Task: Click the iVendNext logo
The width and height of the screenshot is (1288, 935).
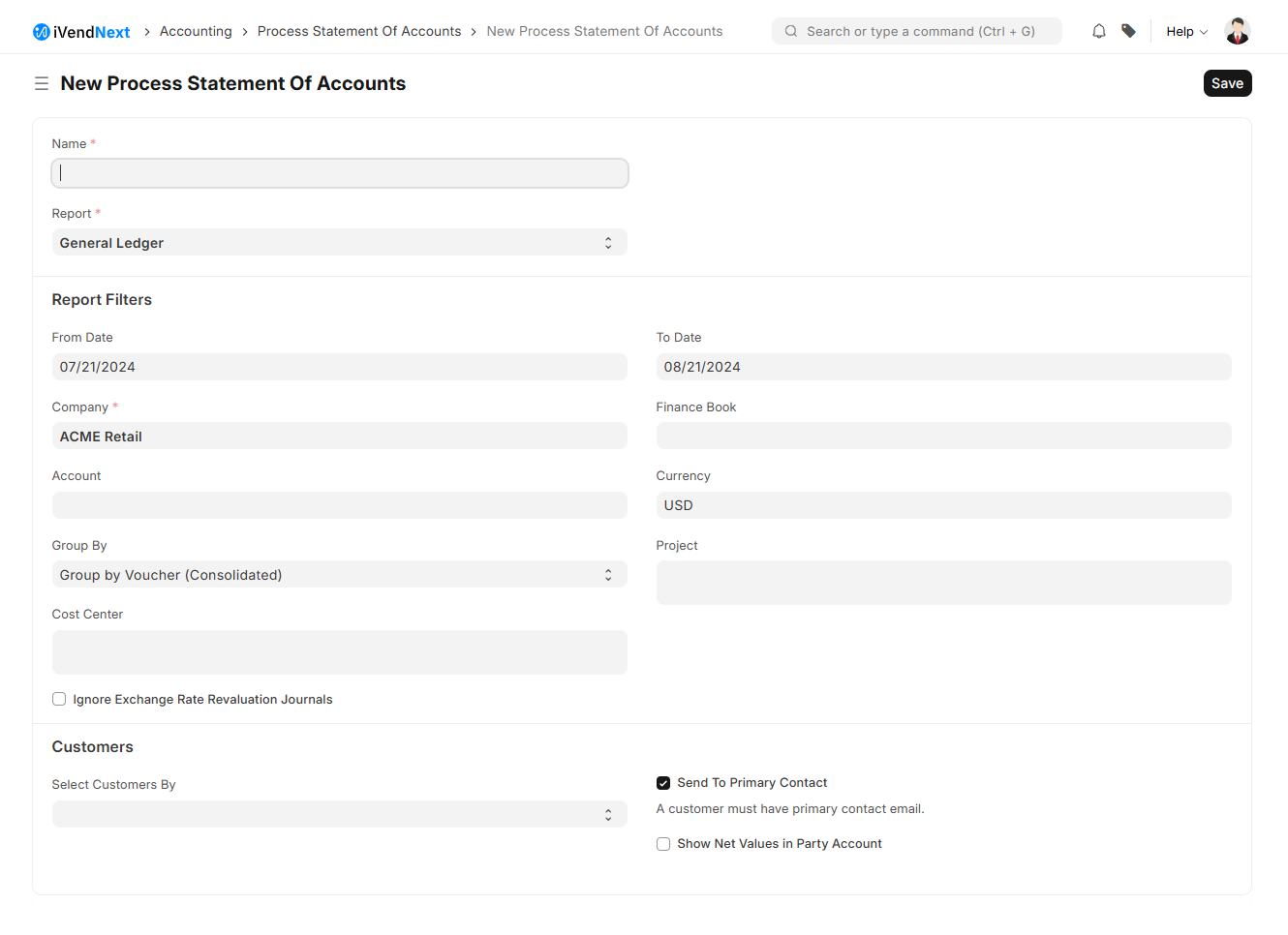Action: (80, 30)
